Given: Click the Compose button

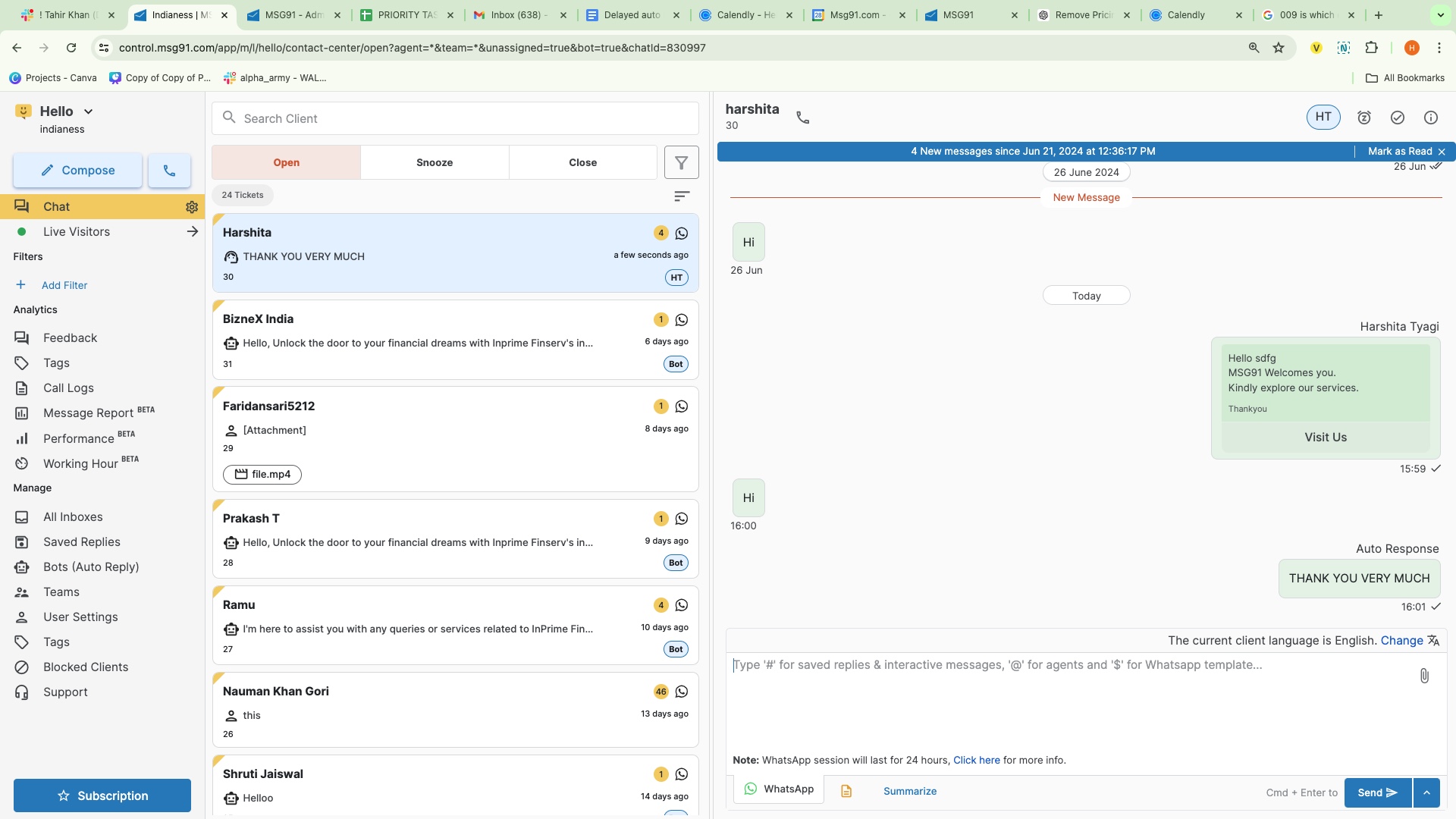Looking at the screenshot, I should click(x=77, y=171).
